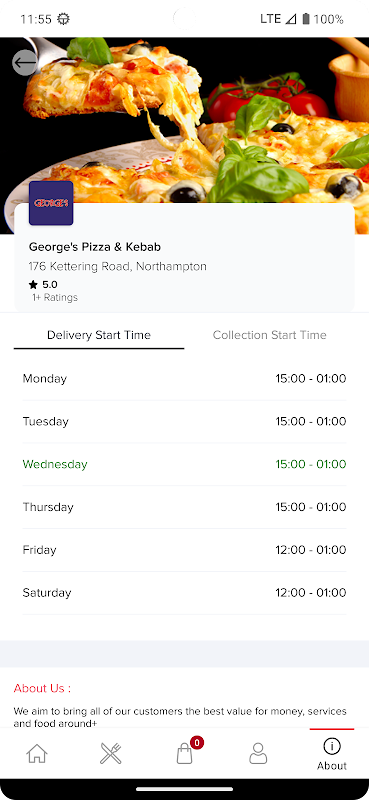Open the user profile icon
This screenshot has width=369, height=800.
click(x=258, y=753)
